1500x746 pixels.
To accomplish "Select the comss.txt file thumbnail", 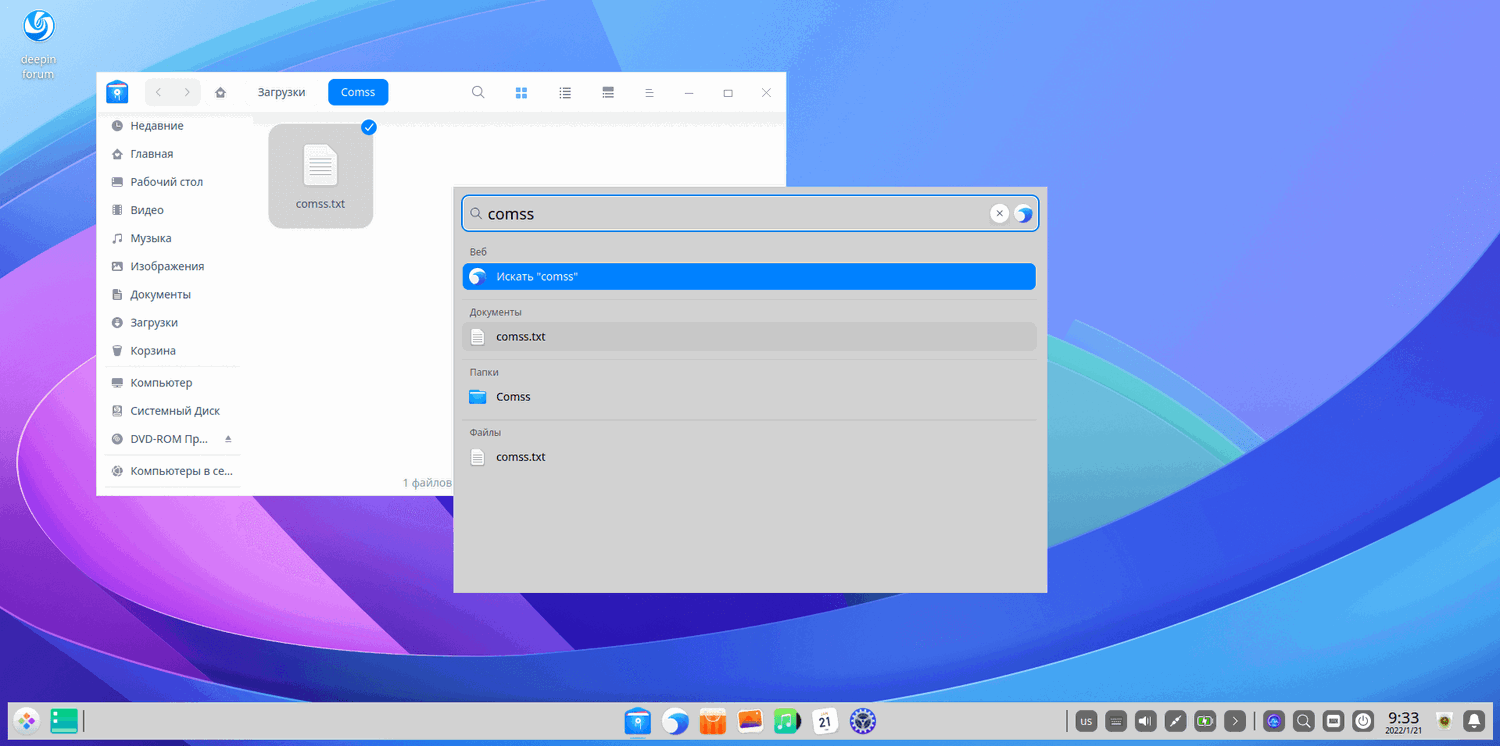I will [321, 176].
